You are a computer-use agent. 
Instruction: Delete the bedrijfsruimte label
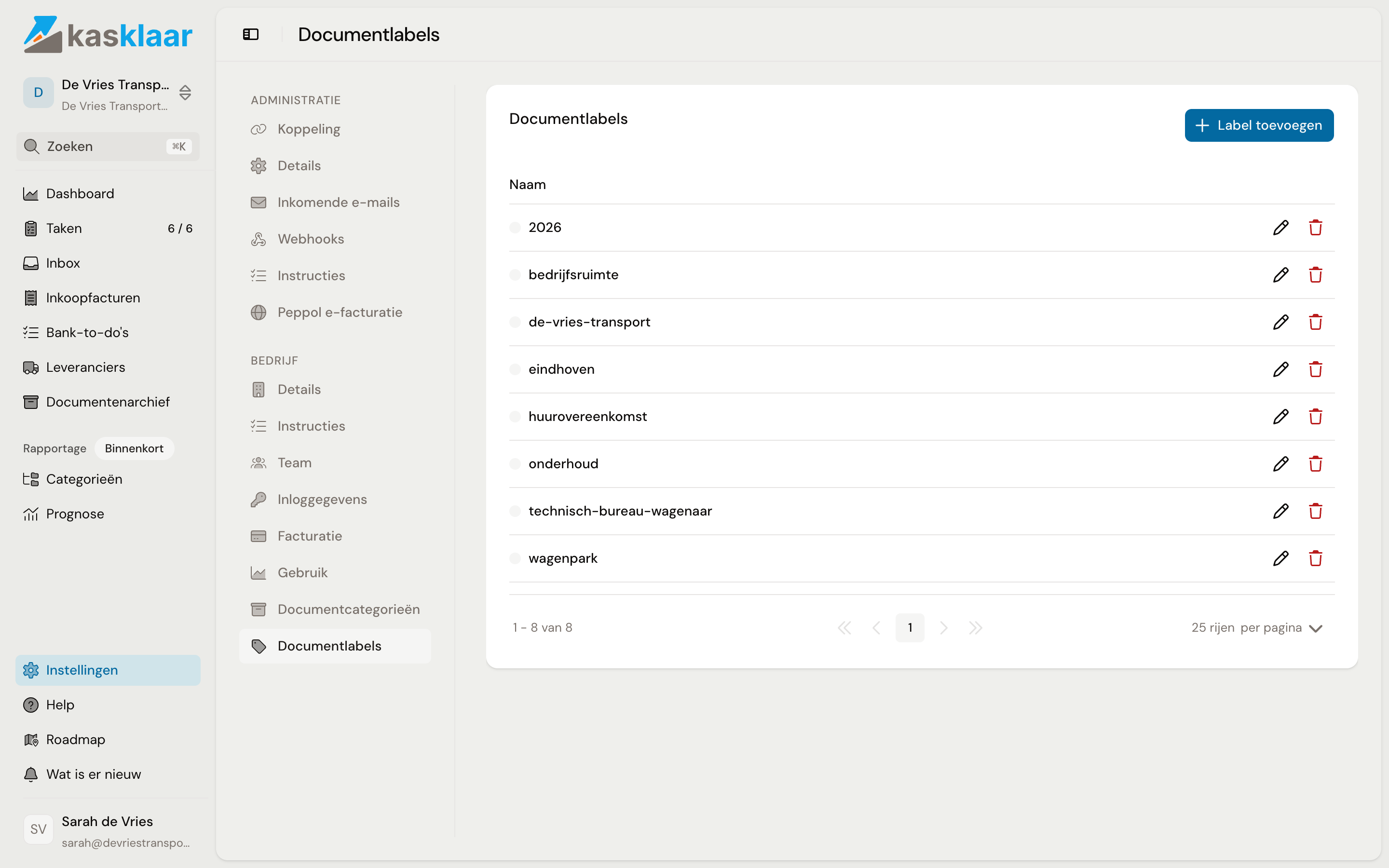click(1316, 274)
